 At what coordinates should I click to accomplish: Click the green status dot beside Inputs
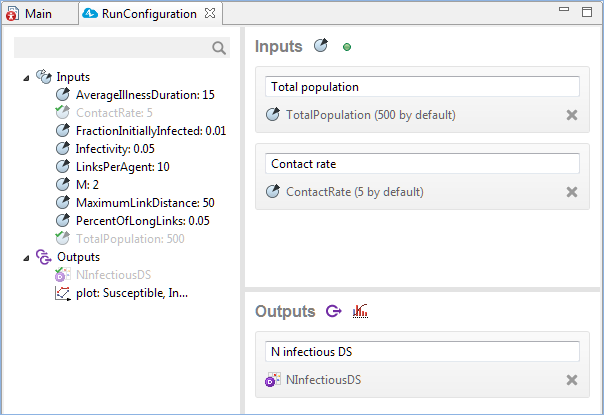coord(347,47)
